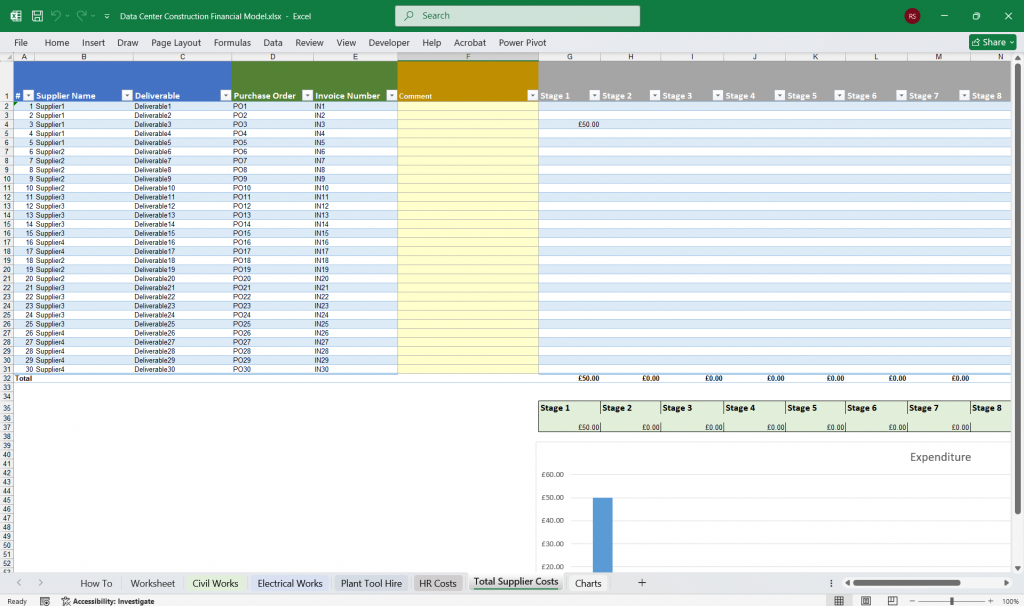The height and width of the screenshot is (606, 1024).
Task: Open the Formulas ribbon tab
Action: [x=232, y=42]
